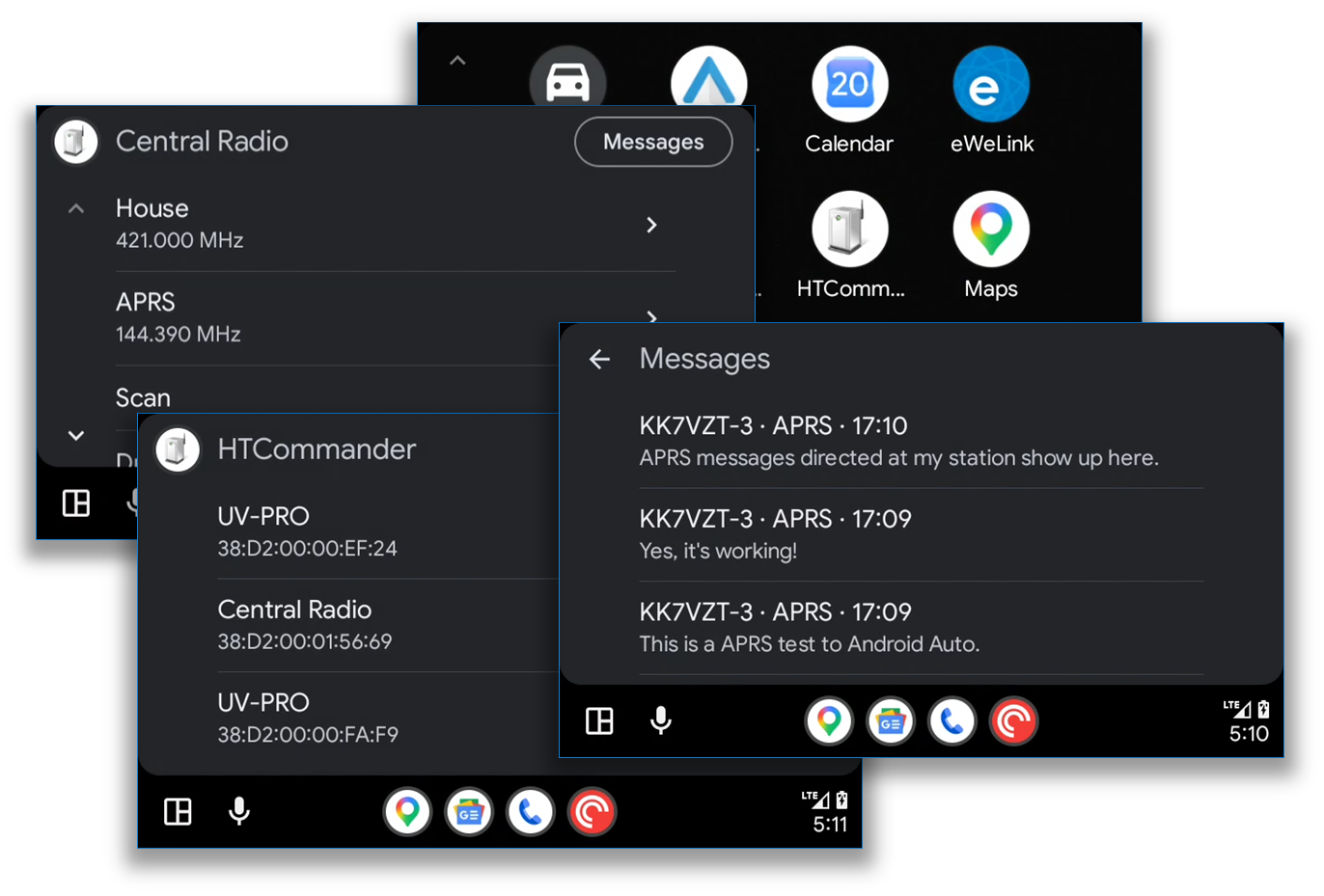This screenshot has height=896, width=1324.
Task: Click the Messages screen title
Action: tap(704, 359)
